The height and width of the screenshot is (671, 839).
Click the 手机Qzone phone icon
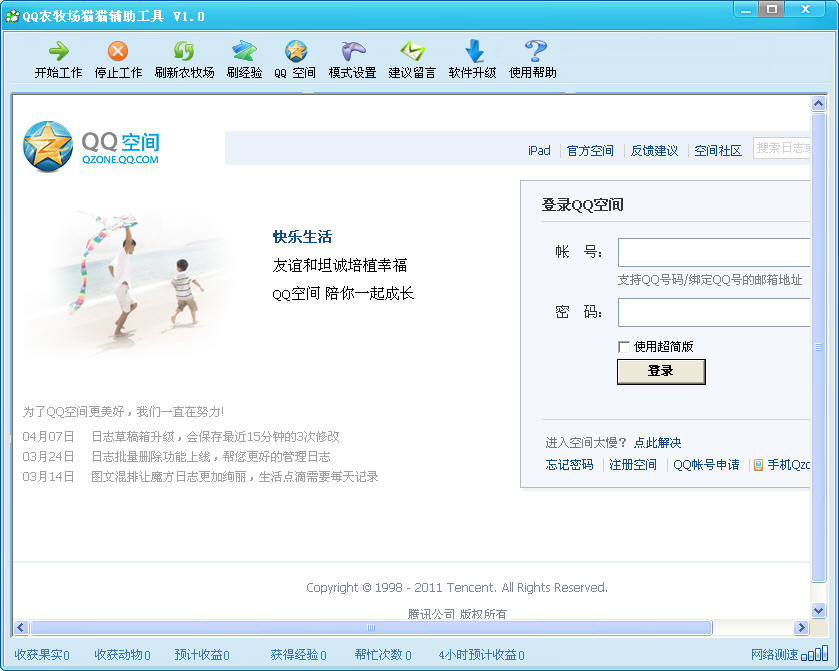click(x=758, y=465)
